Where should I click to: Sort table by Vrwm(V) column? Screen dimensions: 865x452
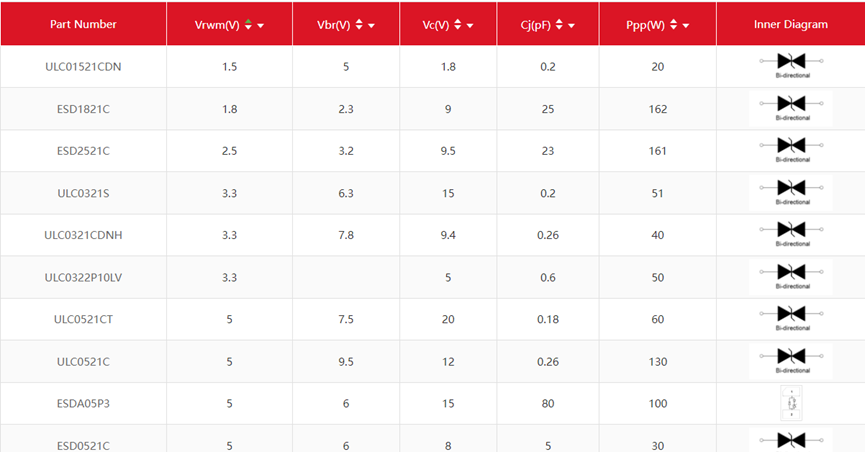tap(248, 25)
